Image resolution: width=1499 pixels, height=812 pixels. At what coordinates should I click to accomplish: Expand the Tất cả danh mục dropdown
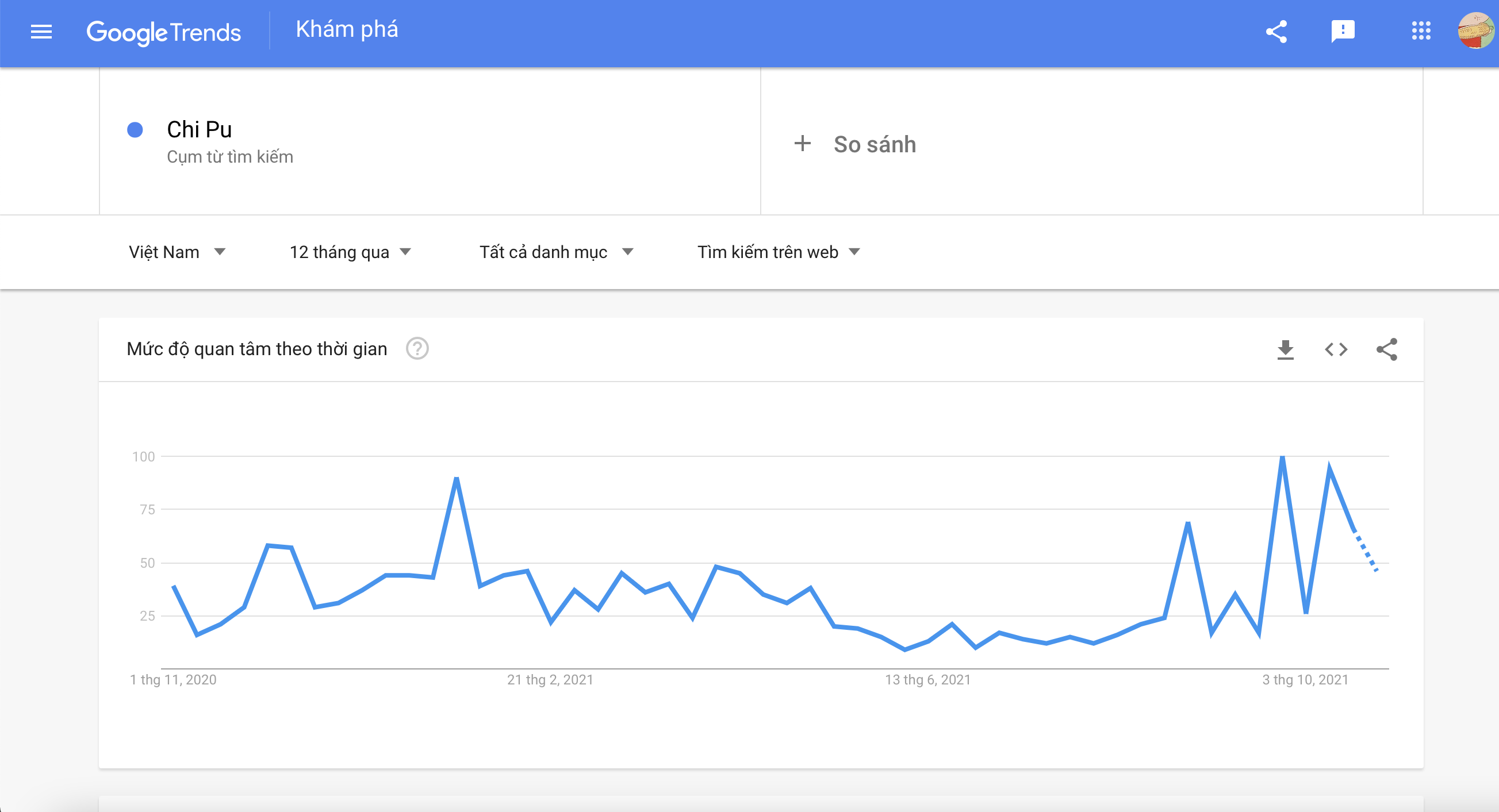pyautogui.click(x=557, y=252)
